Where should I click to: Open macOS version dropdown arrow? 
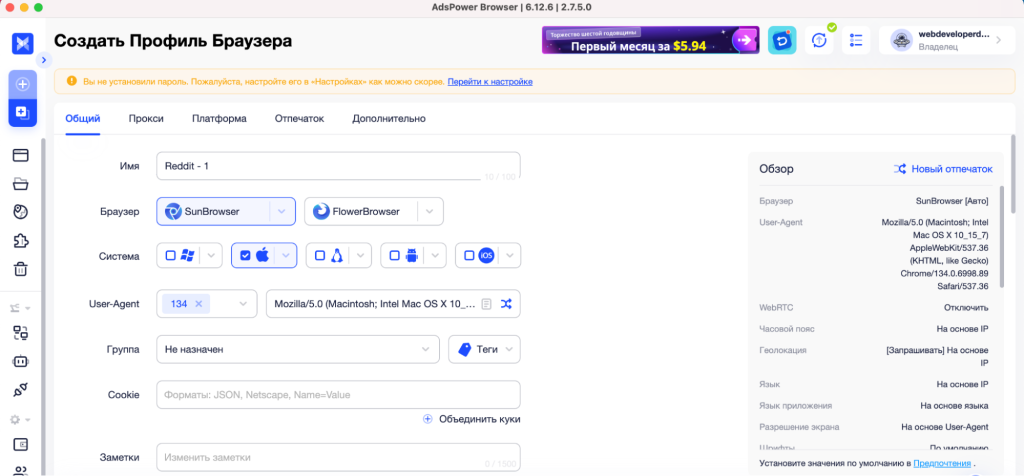[285, 256]
